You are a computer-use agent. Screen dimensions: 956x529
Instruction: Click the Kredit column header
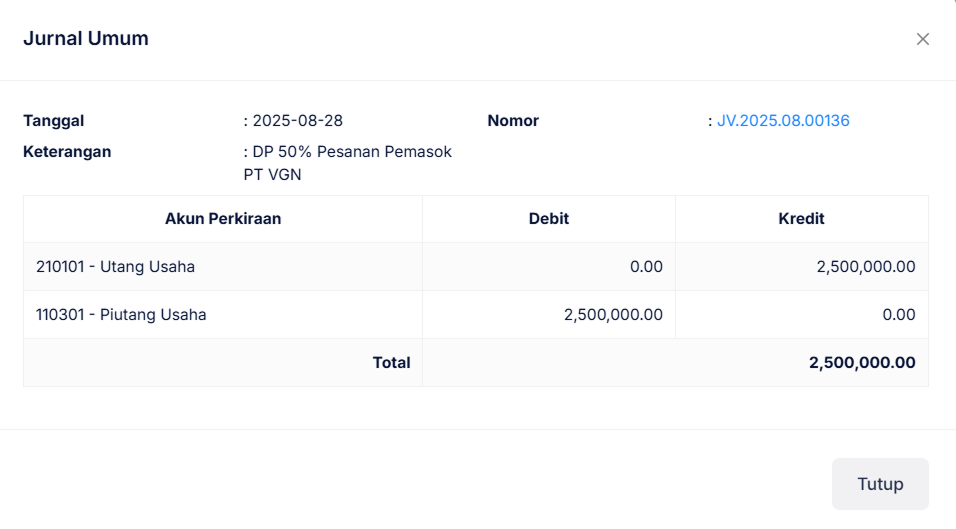click(801, 219)
